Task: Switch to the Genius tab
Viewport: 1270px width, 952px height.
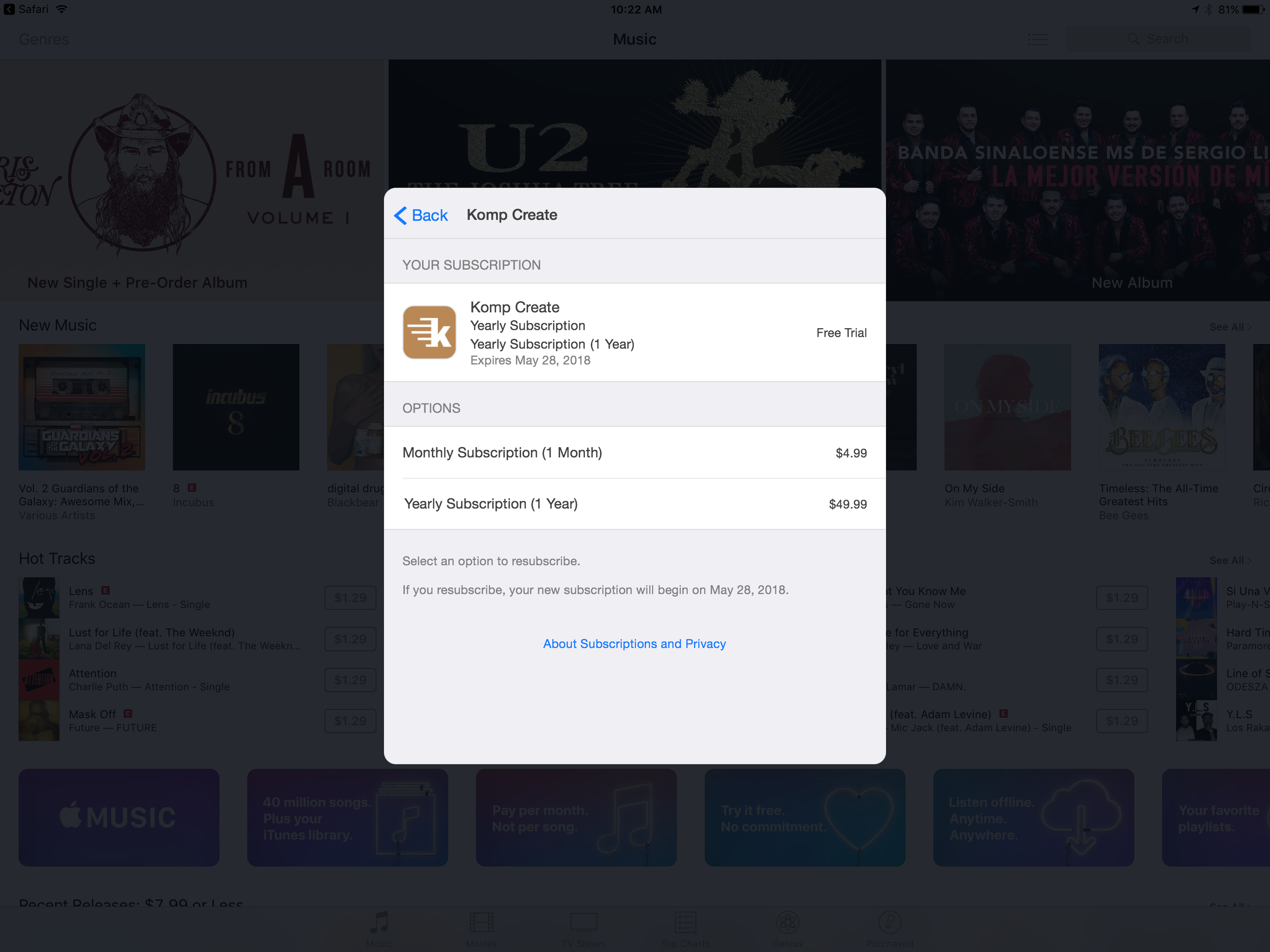Action: pos(788,930)
